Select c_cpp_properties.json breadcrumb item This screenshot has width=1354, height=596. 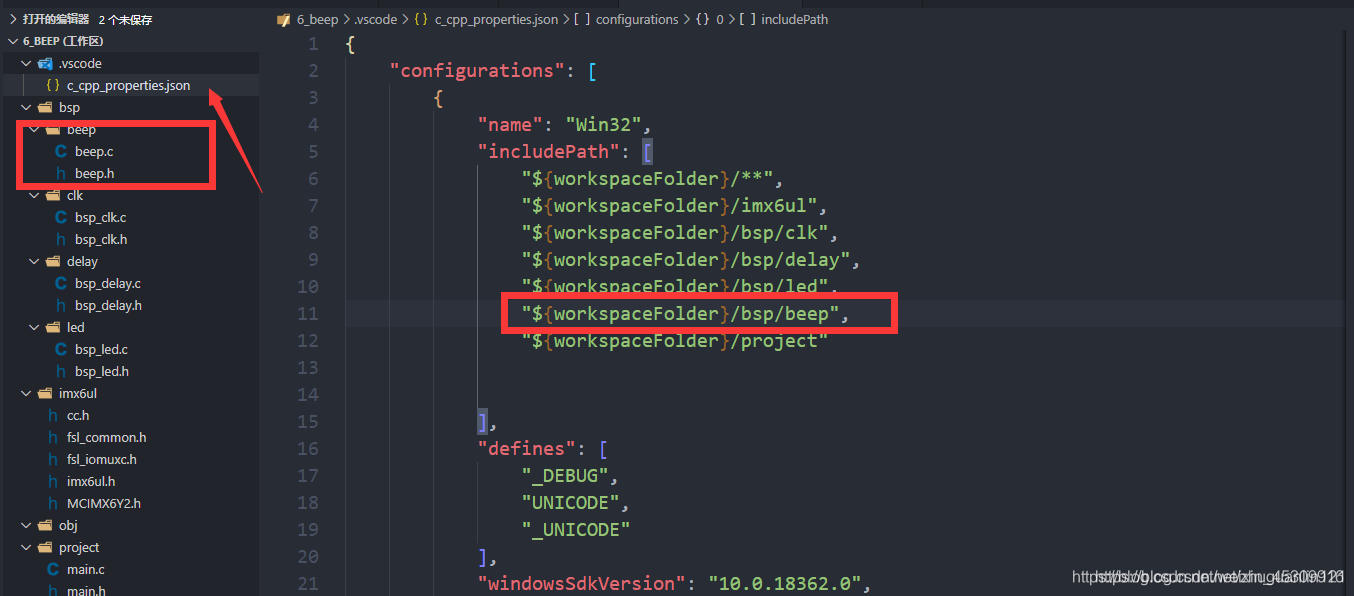[x=497, y=19]
